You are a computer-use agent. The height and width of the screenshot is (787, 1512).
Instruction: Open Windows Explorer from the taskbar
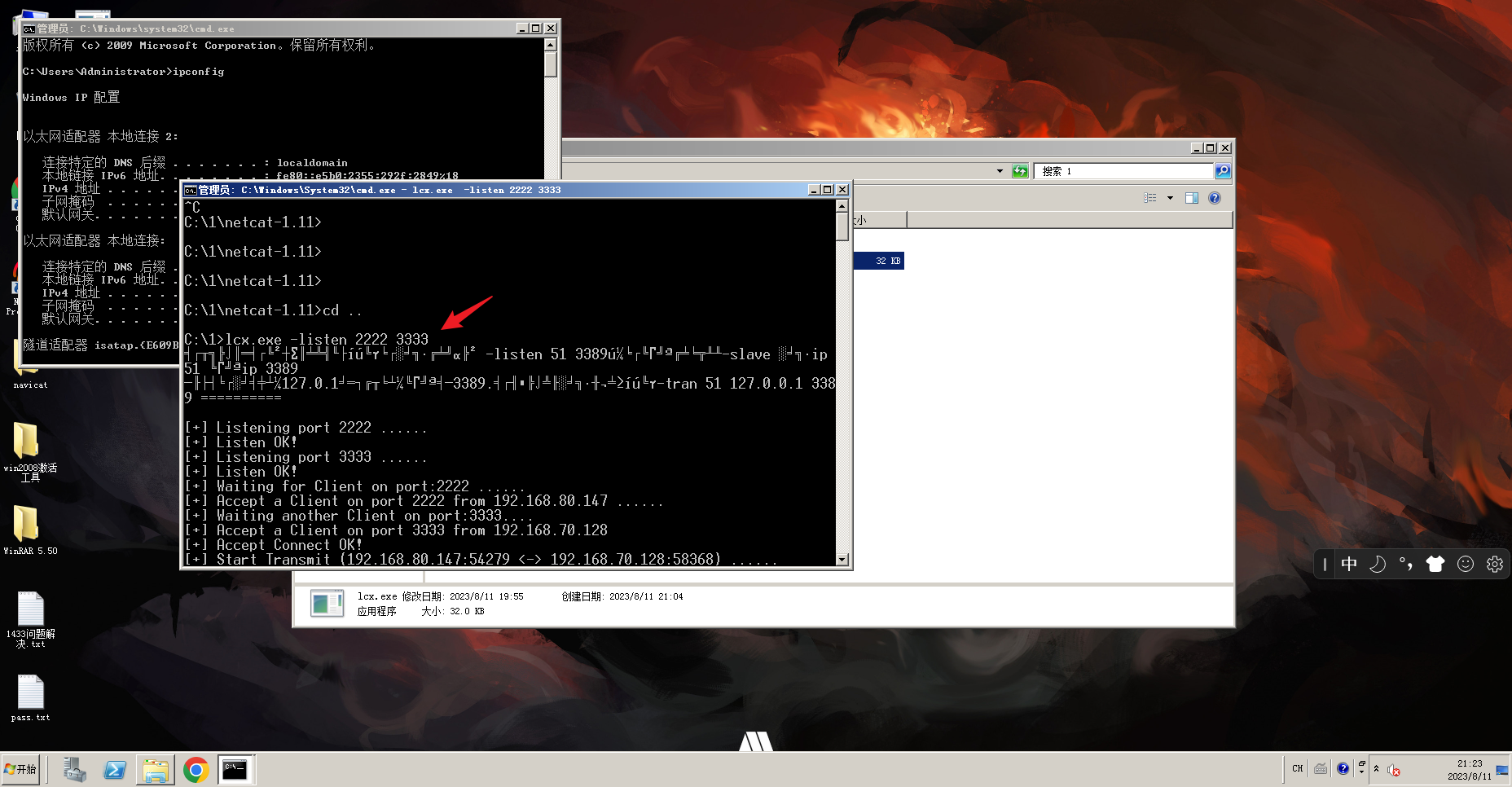point(155,768)
